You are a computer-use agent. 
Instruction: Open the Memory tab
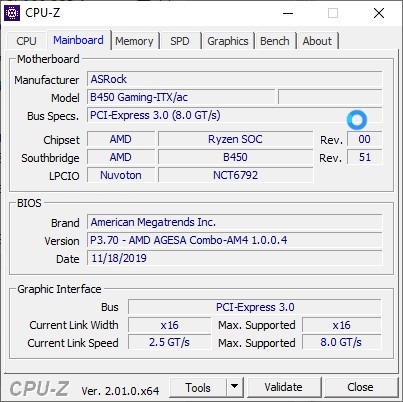(134, 41)
